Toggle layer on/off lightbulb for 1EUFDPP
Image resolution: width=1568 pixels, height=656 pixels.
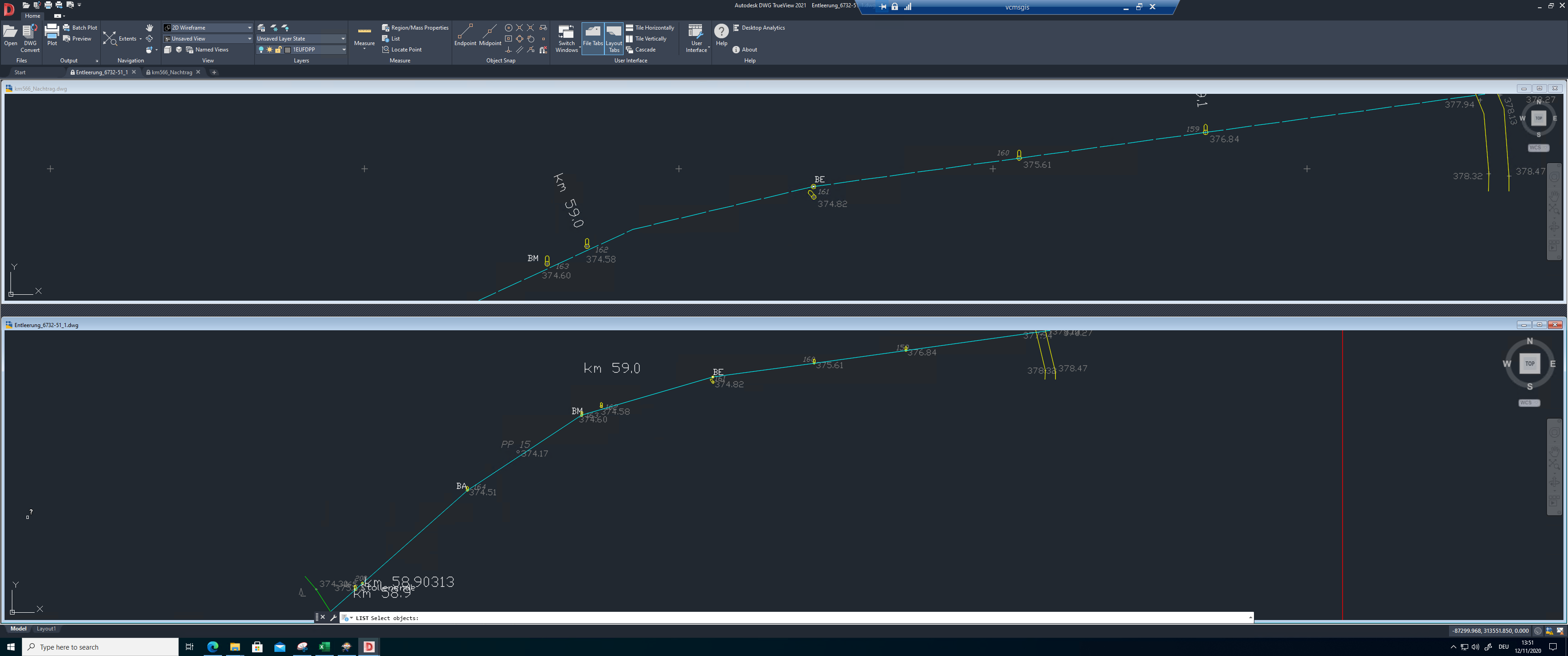tap(261, 49)
